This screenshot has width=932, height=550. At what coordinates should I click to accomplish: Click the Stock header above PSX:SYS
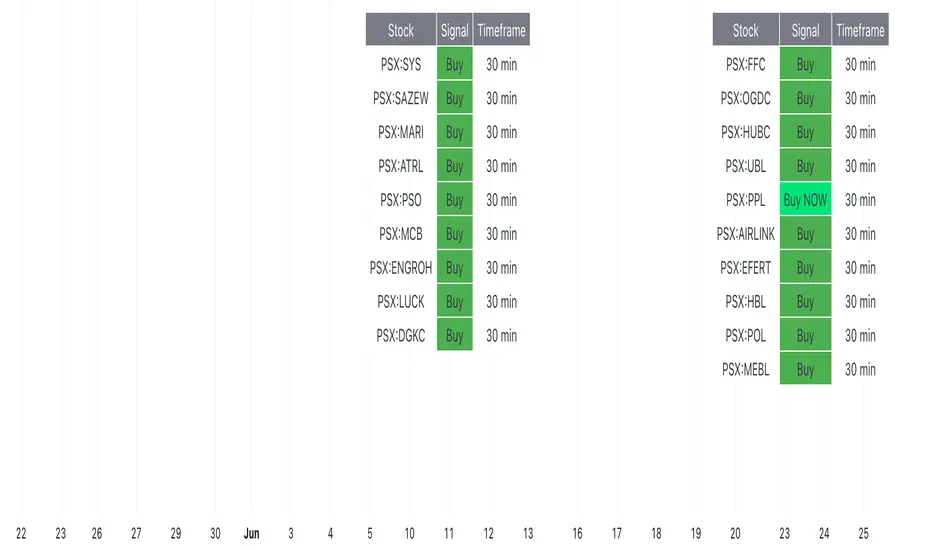[400, 31]
